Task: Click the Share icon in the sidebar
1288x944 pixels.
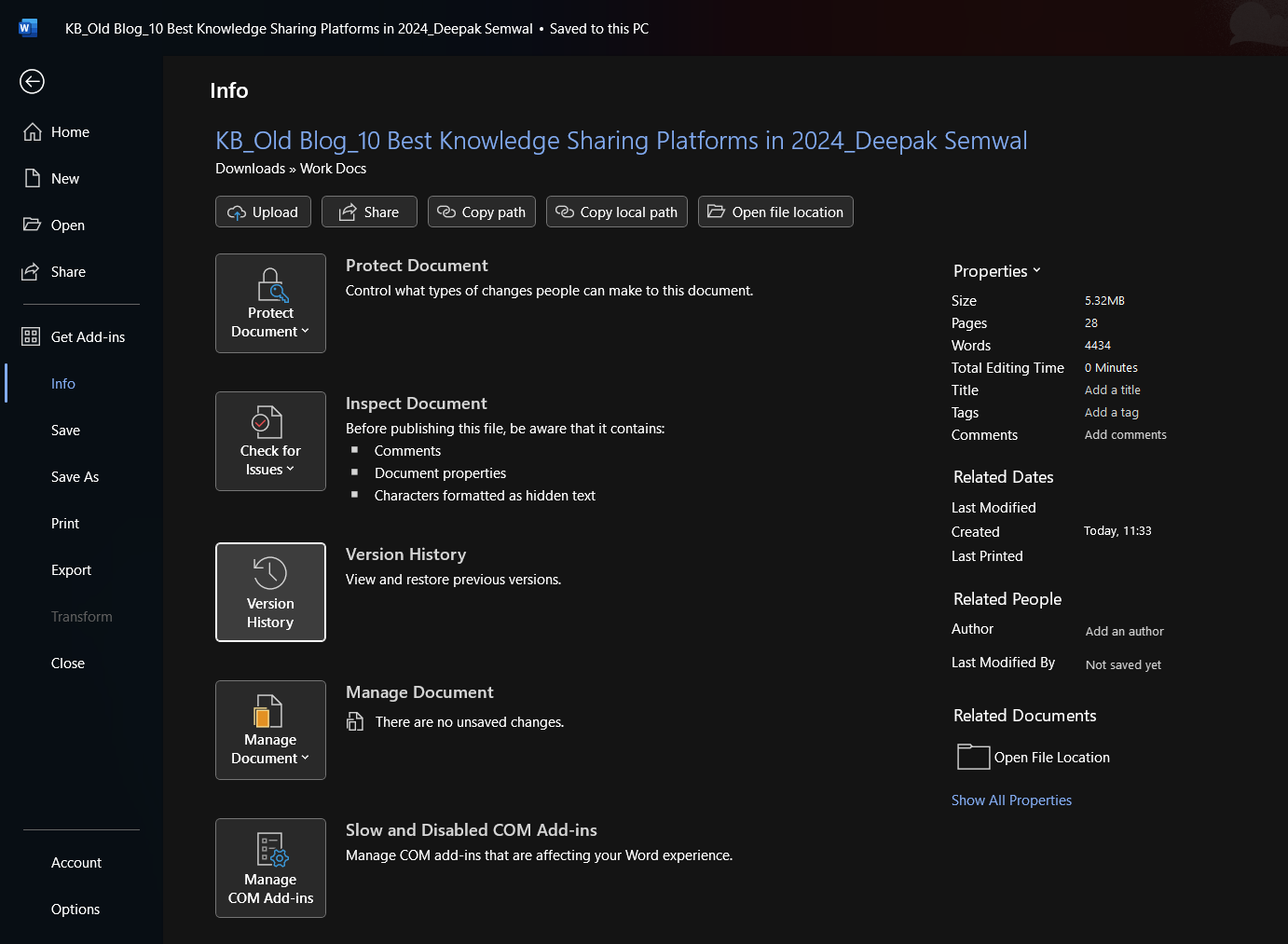Action: click(32, 272)
